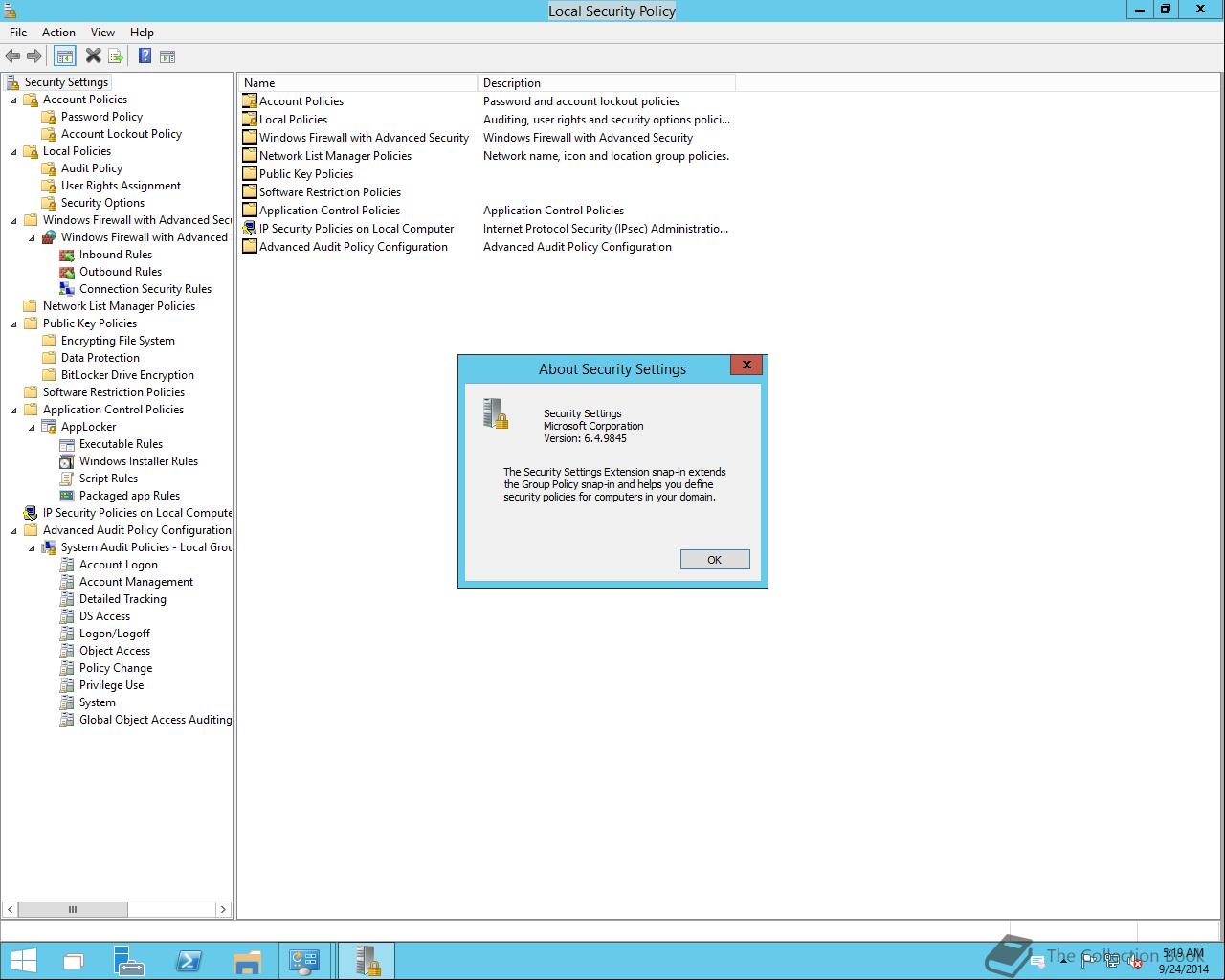Click tree scrollbar right arrow
1225x980 pixels.
coord(223,909)
